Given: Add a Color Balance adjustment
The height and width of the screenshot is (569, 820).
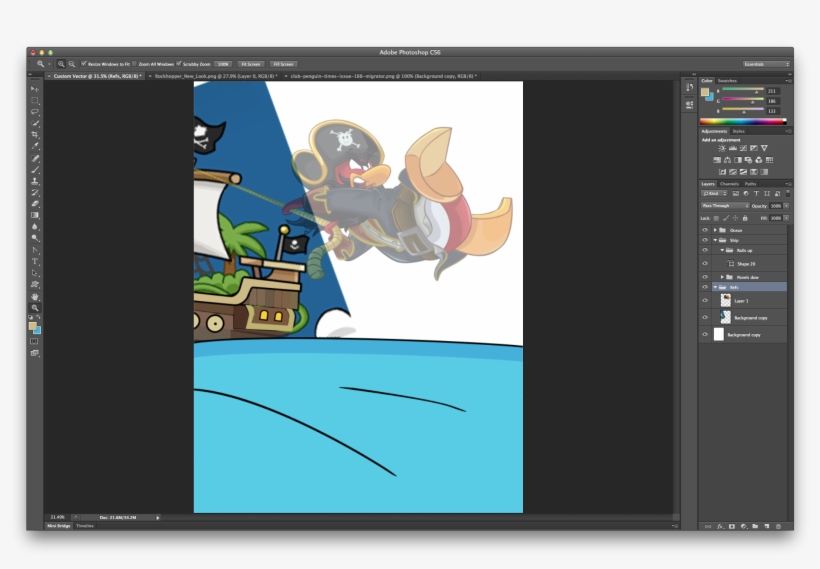Looking at the screenshot, I should coord(727,160).
